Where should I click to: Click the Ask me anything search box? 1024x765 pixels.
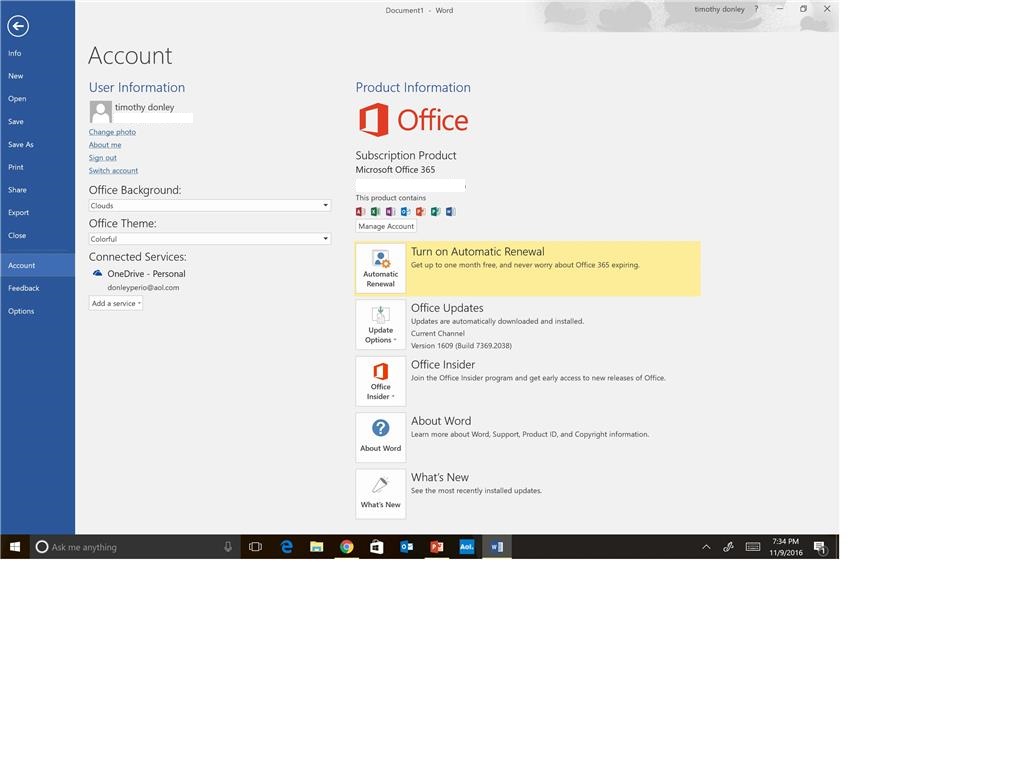pos(135,547)
